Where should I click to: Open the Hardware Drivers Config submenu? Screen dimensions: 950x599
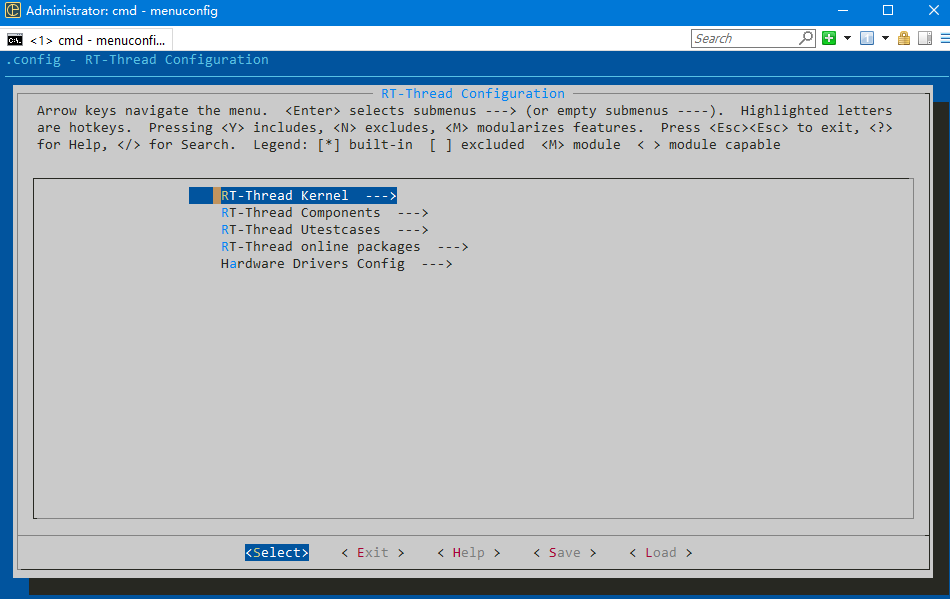(x=336, y=263)
